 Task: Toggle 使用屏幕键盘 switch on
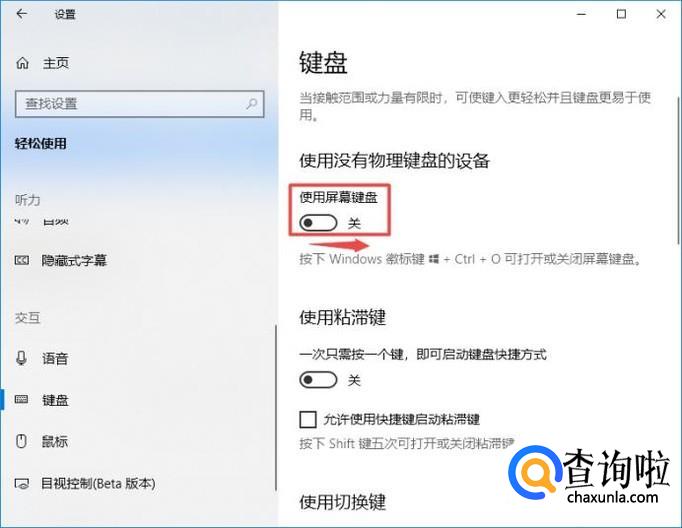coord(318,223)
